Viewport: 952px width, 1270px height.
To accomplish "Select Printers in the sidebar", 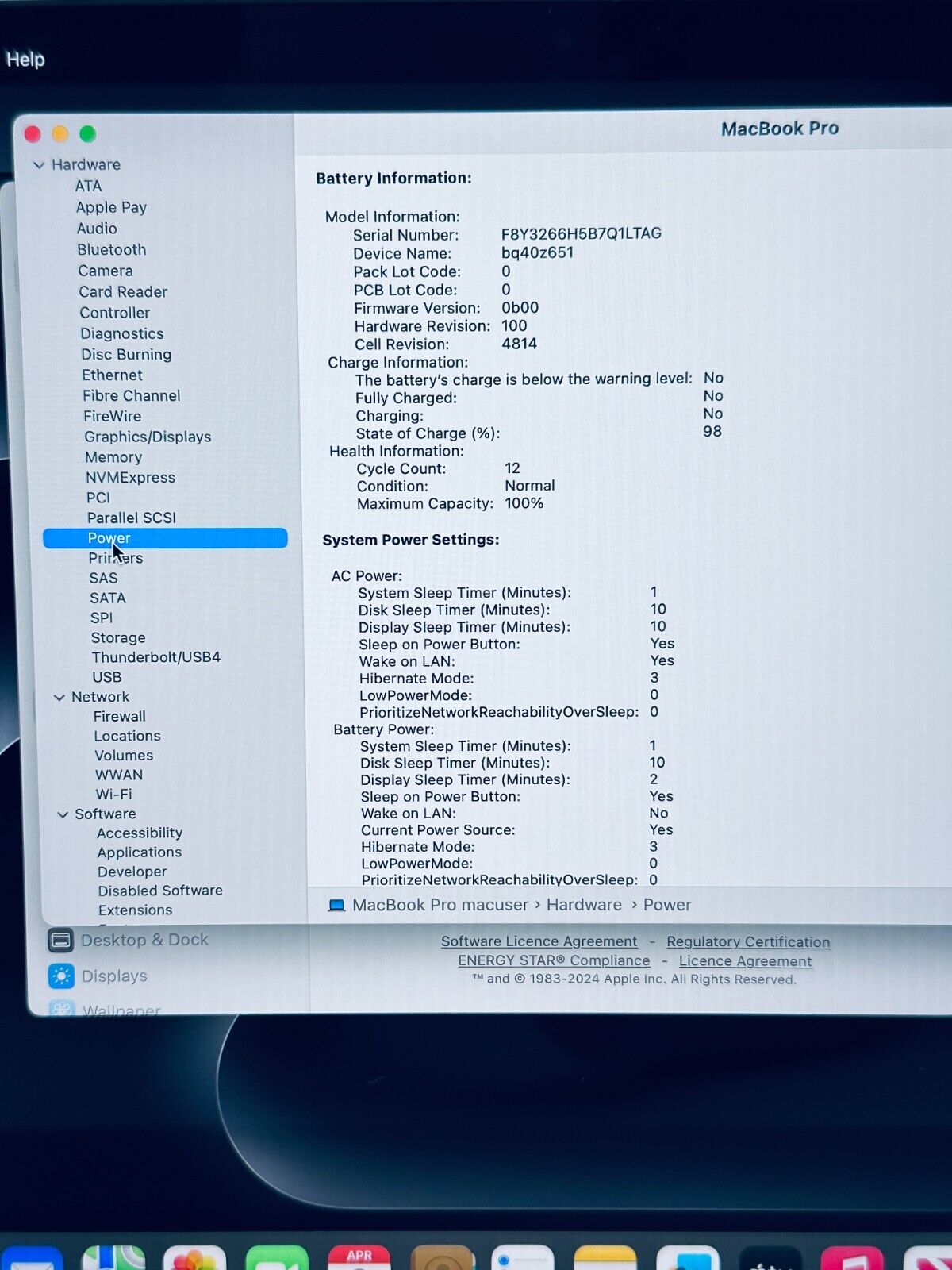I will coord(116,558).
